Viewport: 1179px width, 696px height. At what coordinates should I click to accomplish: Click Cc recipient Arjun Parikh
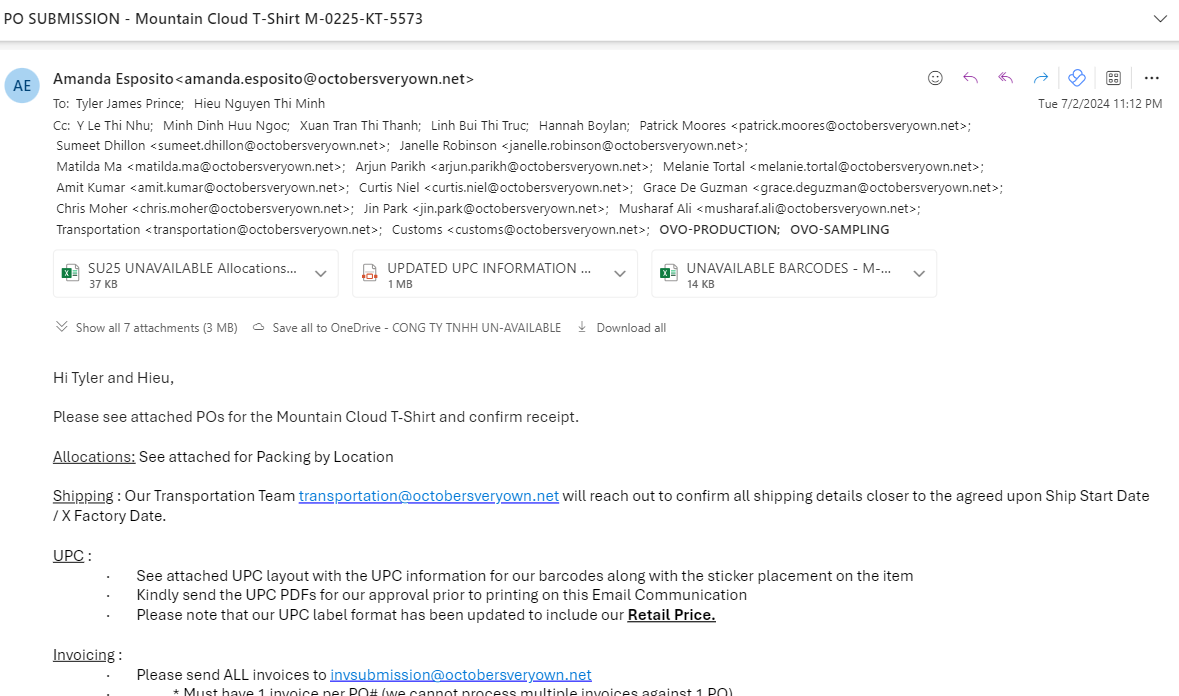point(504,167)
